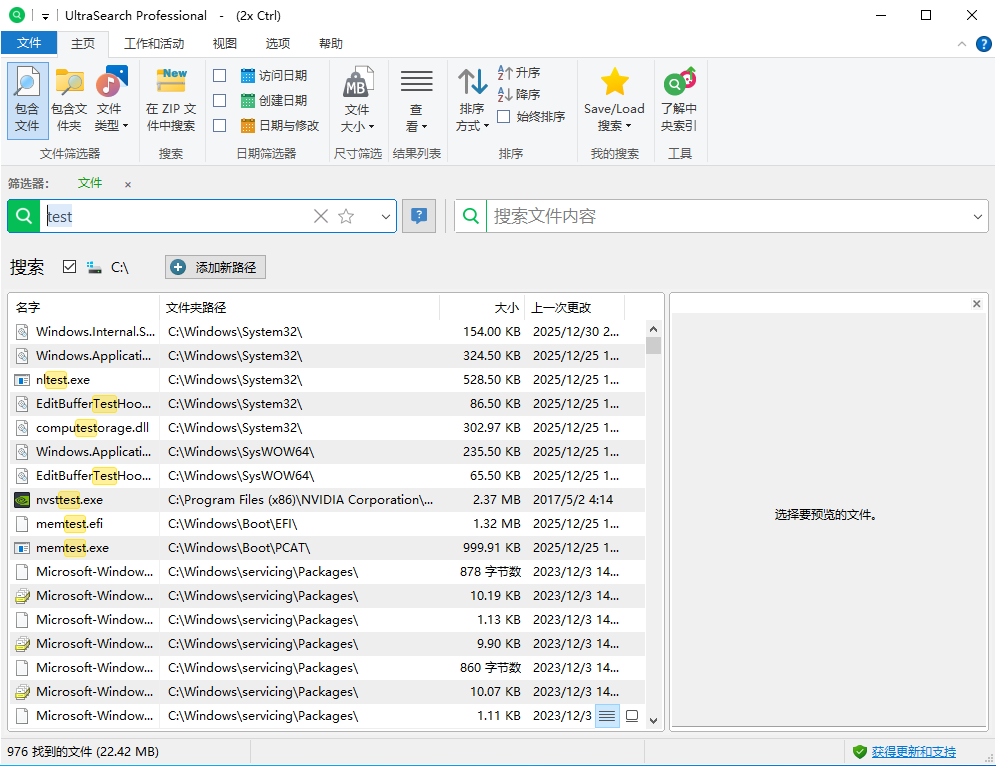Clear the search text with the X icon

coord(321,217)
